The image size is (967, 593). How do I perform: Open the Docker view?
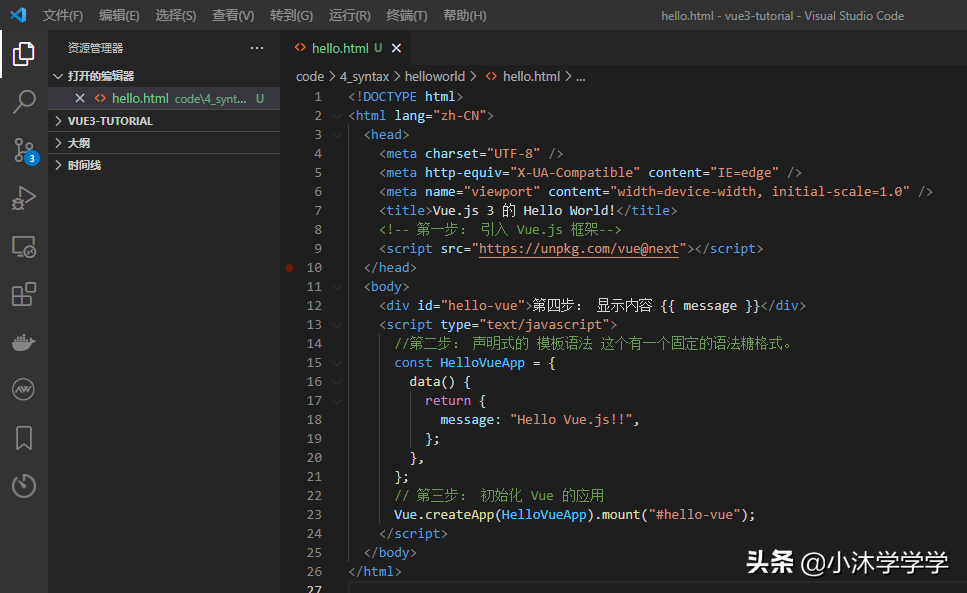(x=23, y=342)
